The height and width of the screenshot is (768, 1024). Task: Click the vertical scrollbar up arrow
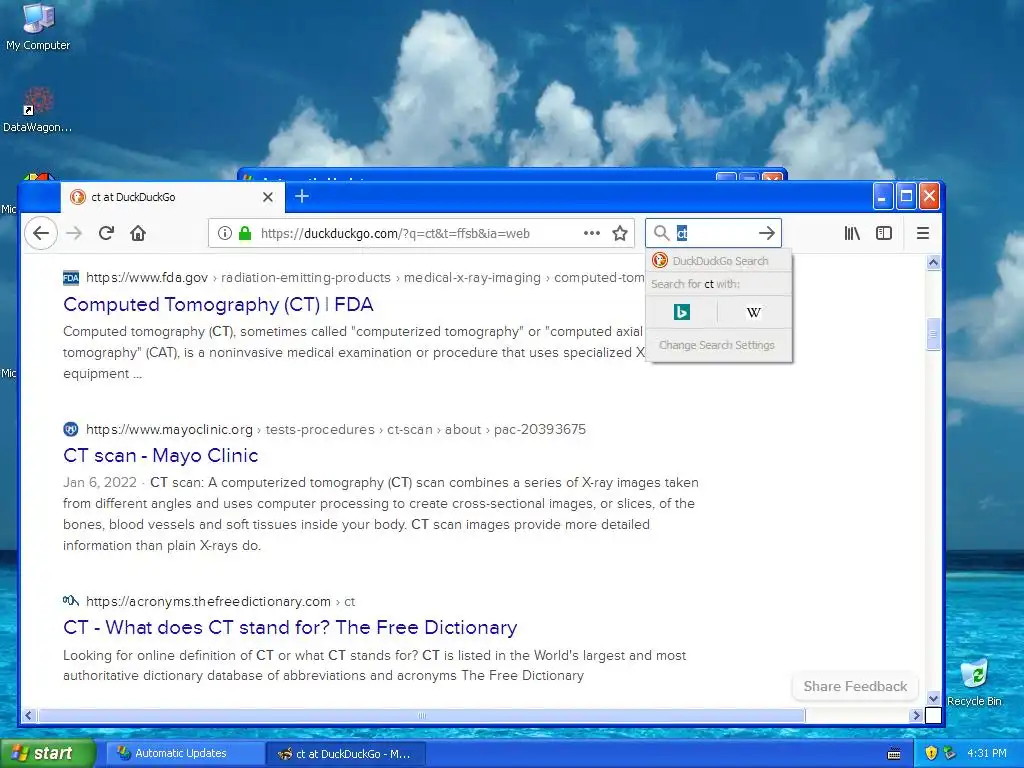tap(933, 263)
